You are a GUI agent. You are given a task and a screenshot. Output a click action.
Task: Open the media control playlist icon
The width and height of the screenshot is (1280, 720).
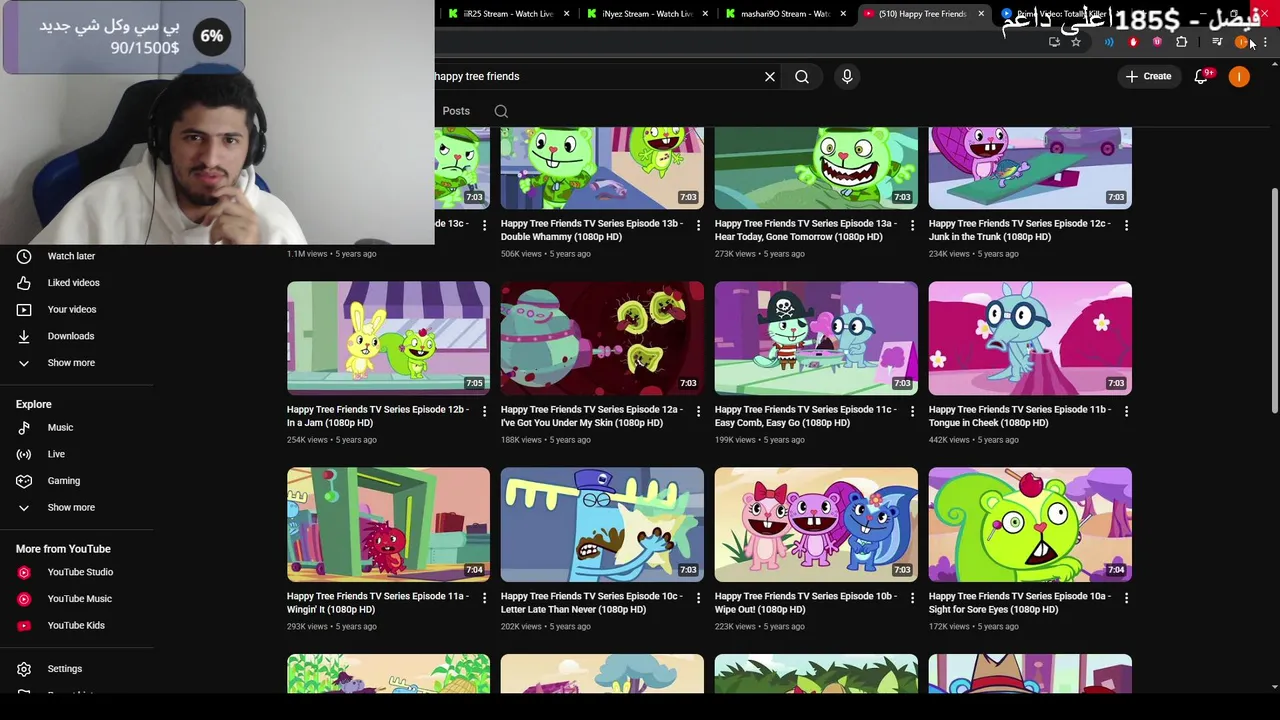point(1217,42)
